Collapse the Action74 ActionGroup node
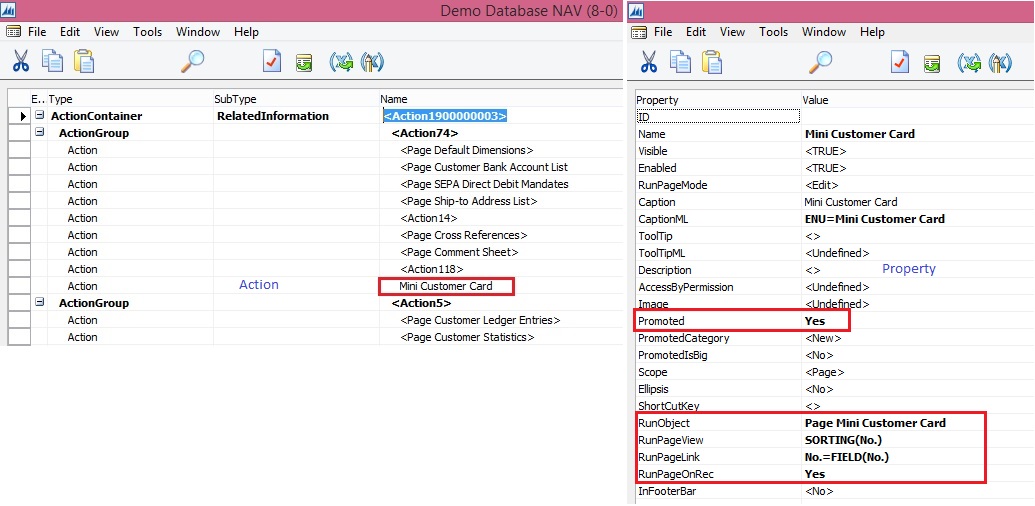The width and height of the screenshot is (1035, 506). (x=40, y=133)
